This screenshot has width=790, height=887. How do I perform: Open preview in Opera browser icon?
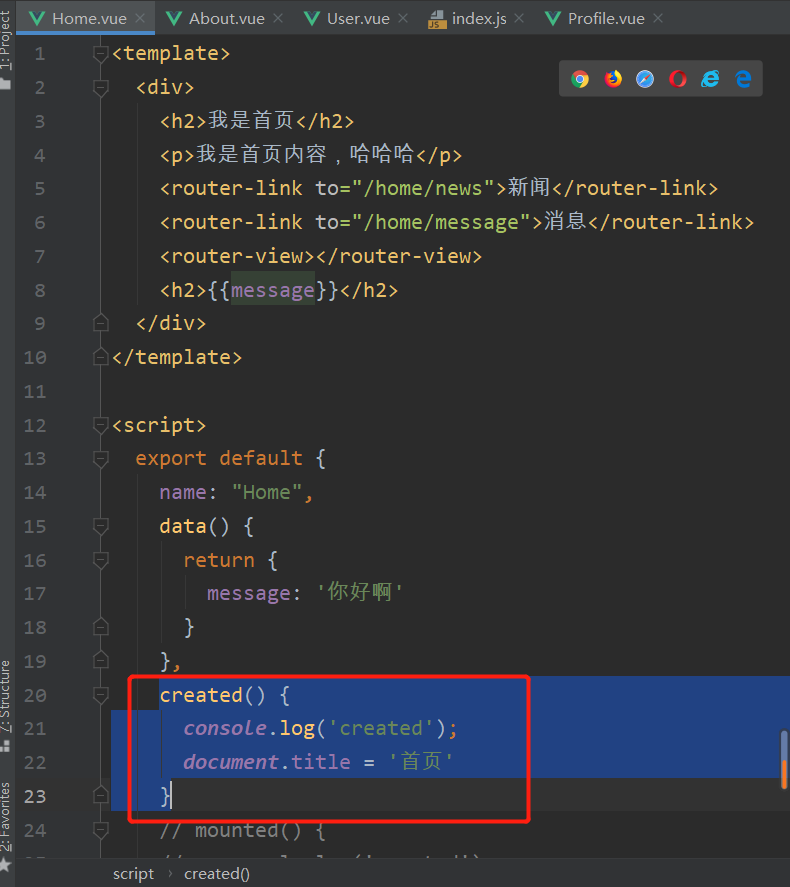point(677,79)
